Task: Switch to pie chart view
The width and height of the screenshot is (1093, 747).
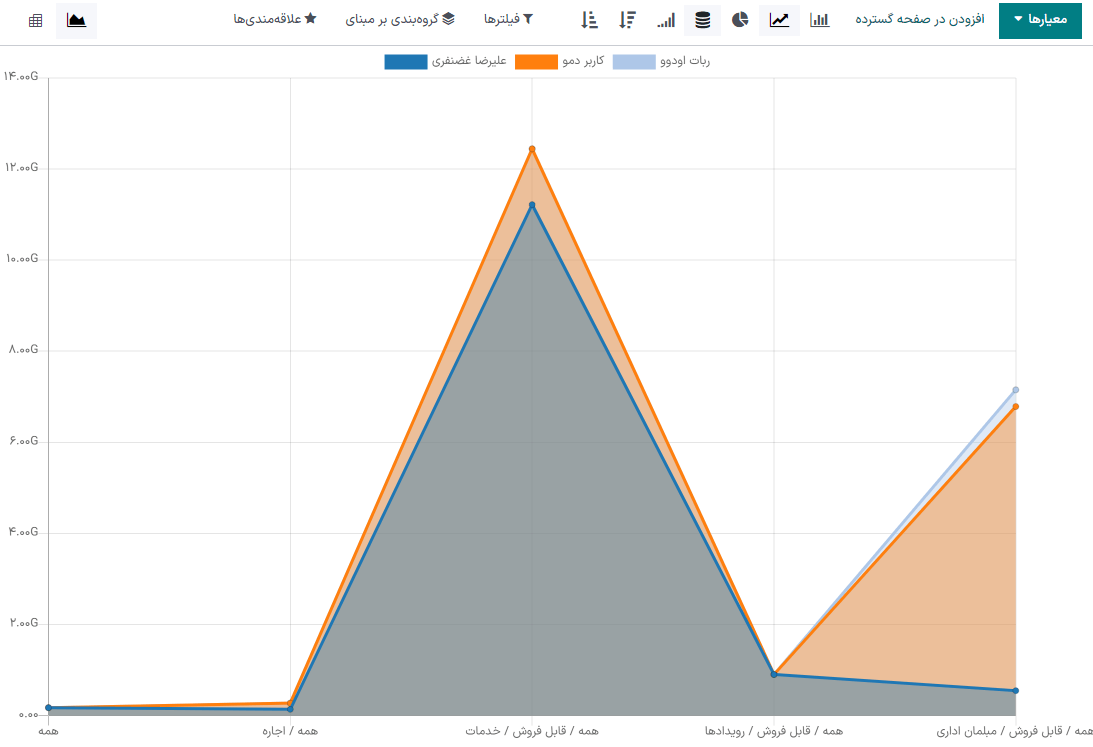Action: click(740, 20)
